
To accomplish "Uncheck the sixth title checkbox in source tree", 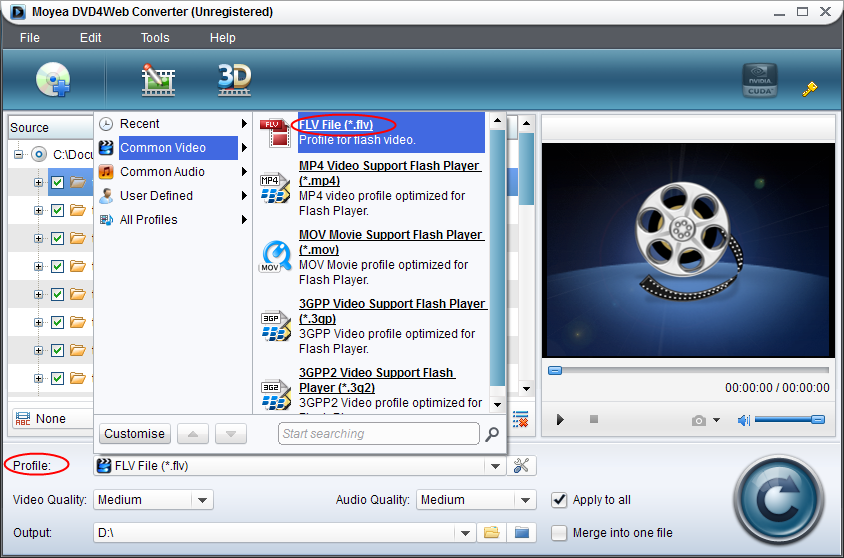I will coord(58,322).
